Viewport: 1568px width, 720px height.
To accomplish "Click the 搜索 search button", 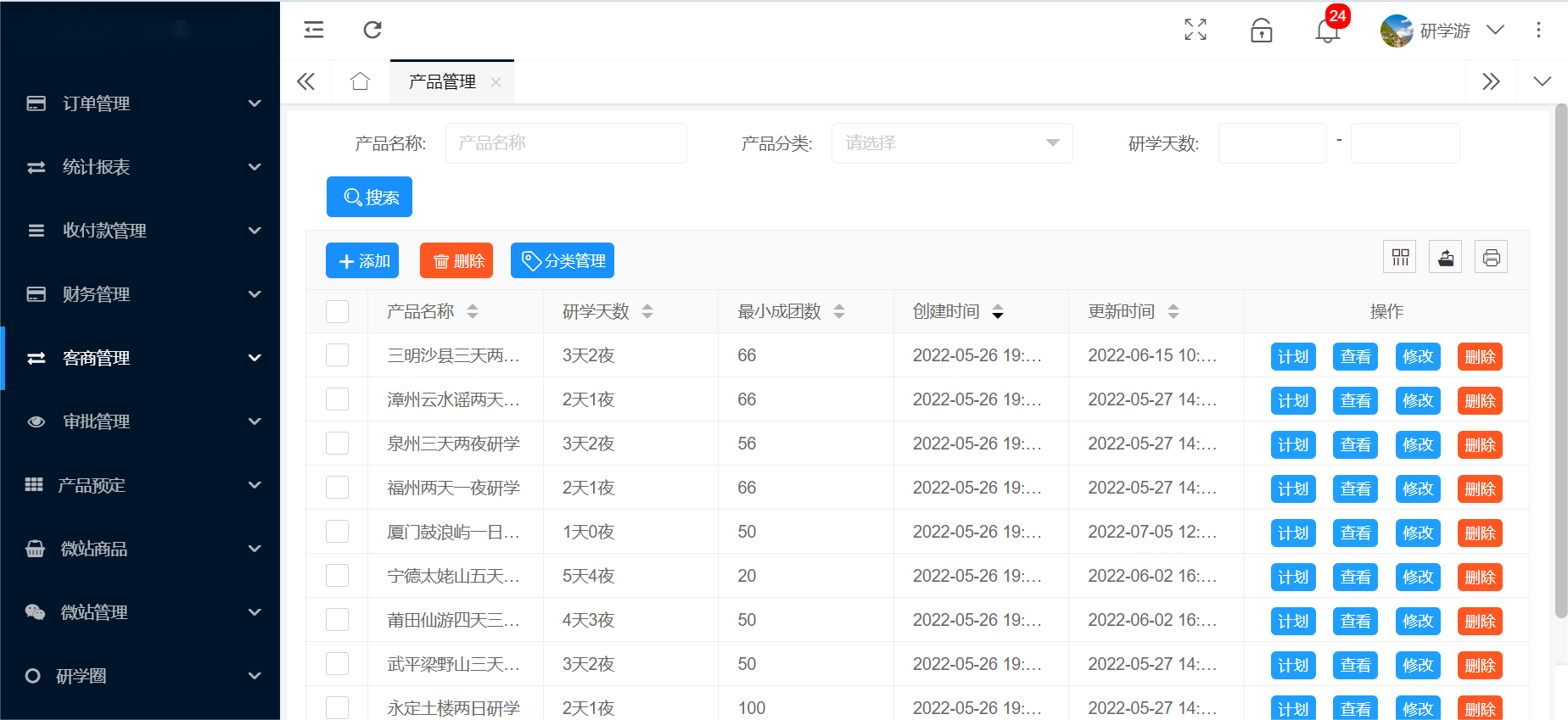I will 369,197.
